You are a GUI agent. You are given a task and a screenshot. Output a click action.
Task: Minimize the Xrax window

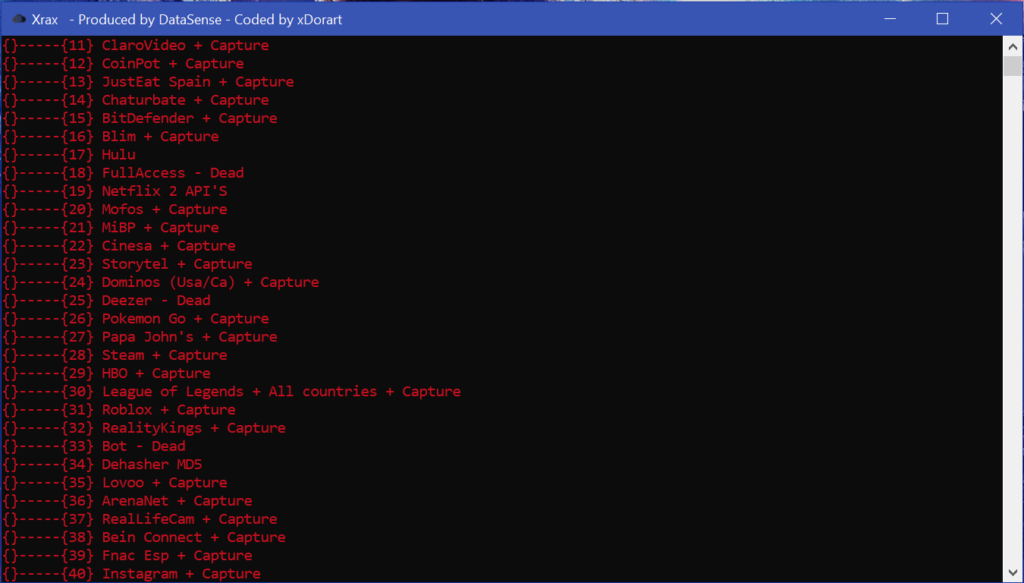[x=889, y=19]
